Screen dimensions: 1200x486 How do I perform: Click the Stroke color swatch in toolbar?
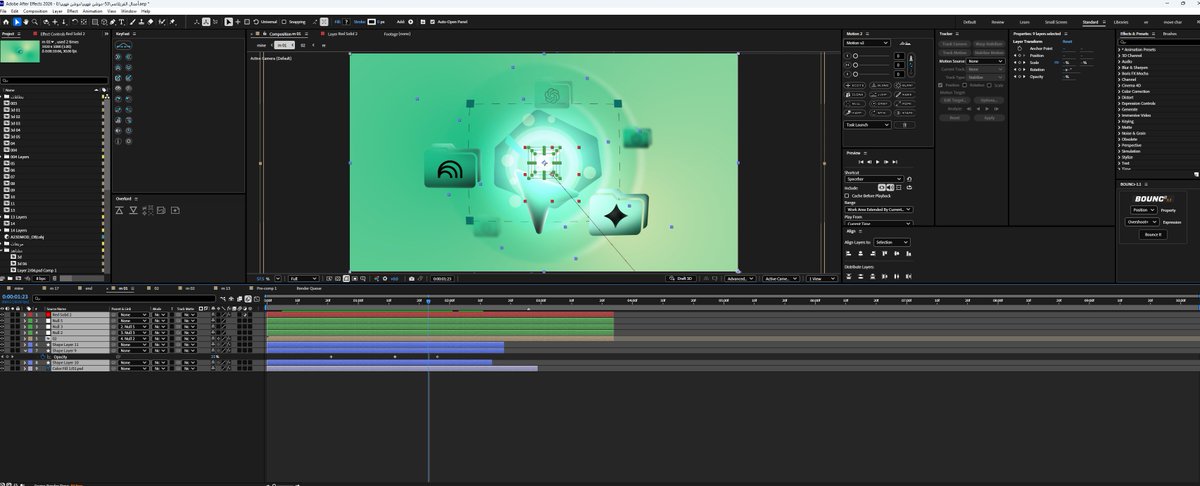(x=374, y=21)
